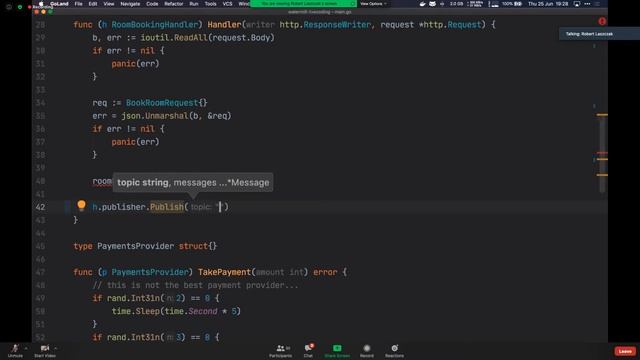Click BookRoomRequest type on line 34
This screenshot has height=360, width=640.
[162, 102]
